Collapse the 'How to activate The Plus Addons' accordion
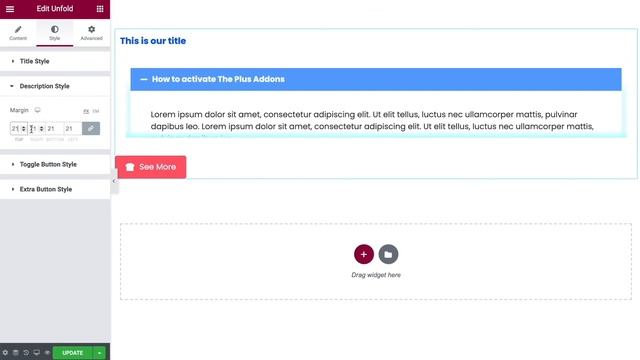 point(376,79)
